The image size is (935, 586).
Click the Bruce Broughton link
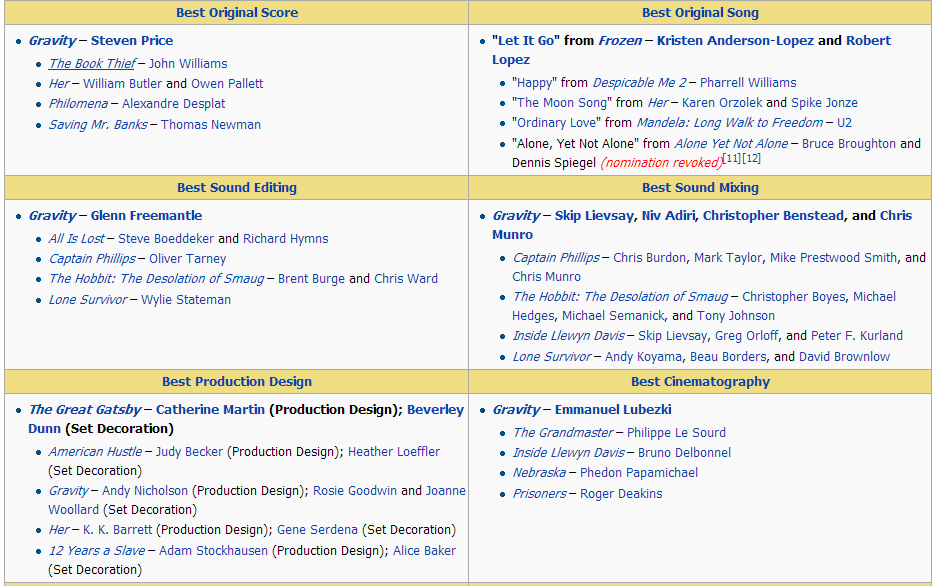point(849,144)
